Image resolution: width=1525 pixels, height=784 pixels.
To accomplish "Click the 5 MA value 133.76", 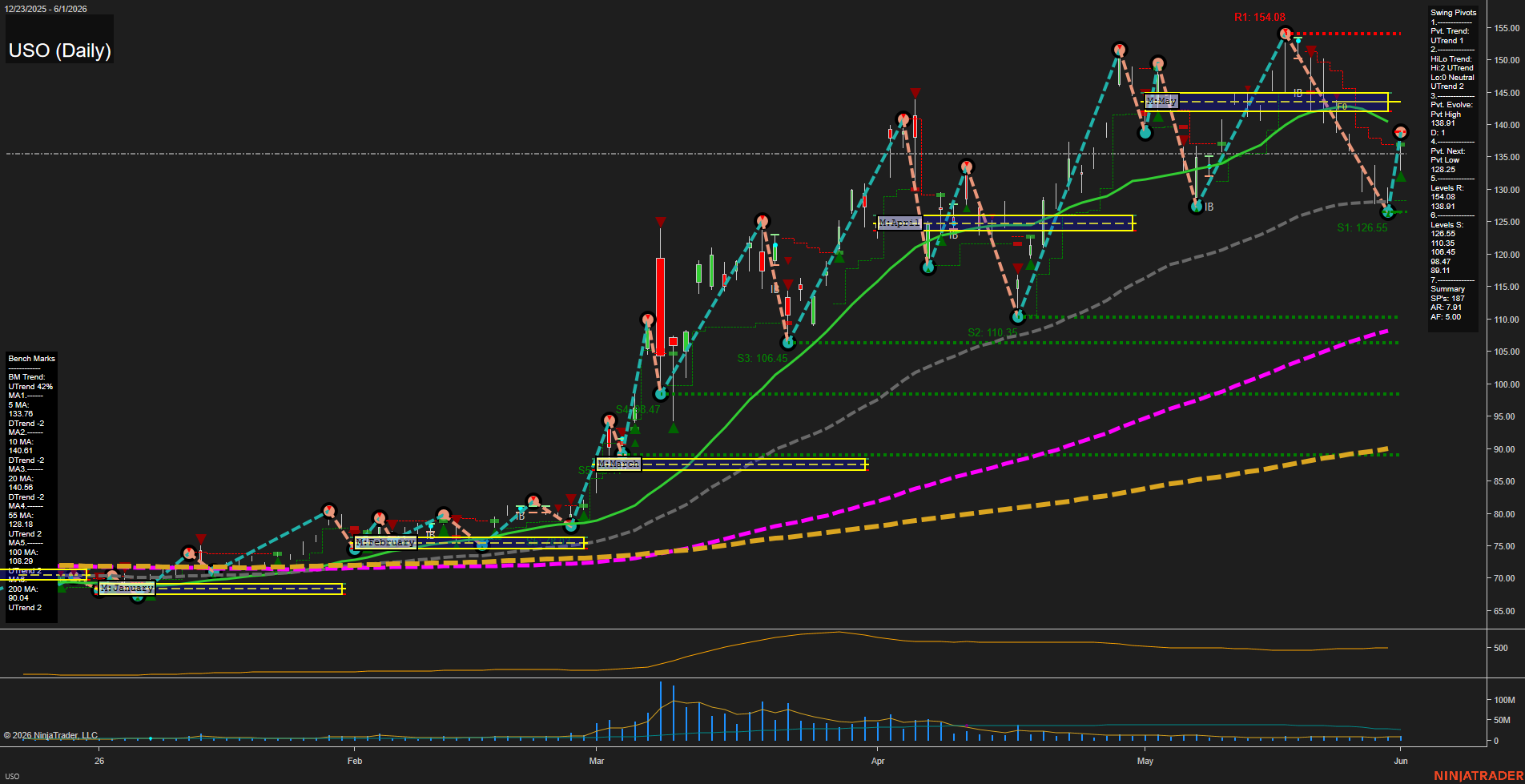I will [x=20, y=414].
